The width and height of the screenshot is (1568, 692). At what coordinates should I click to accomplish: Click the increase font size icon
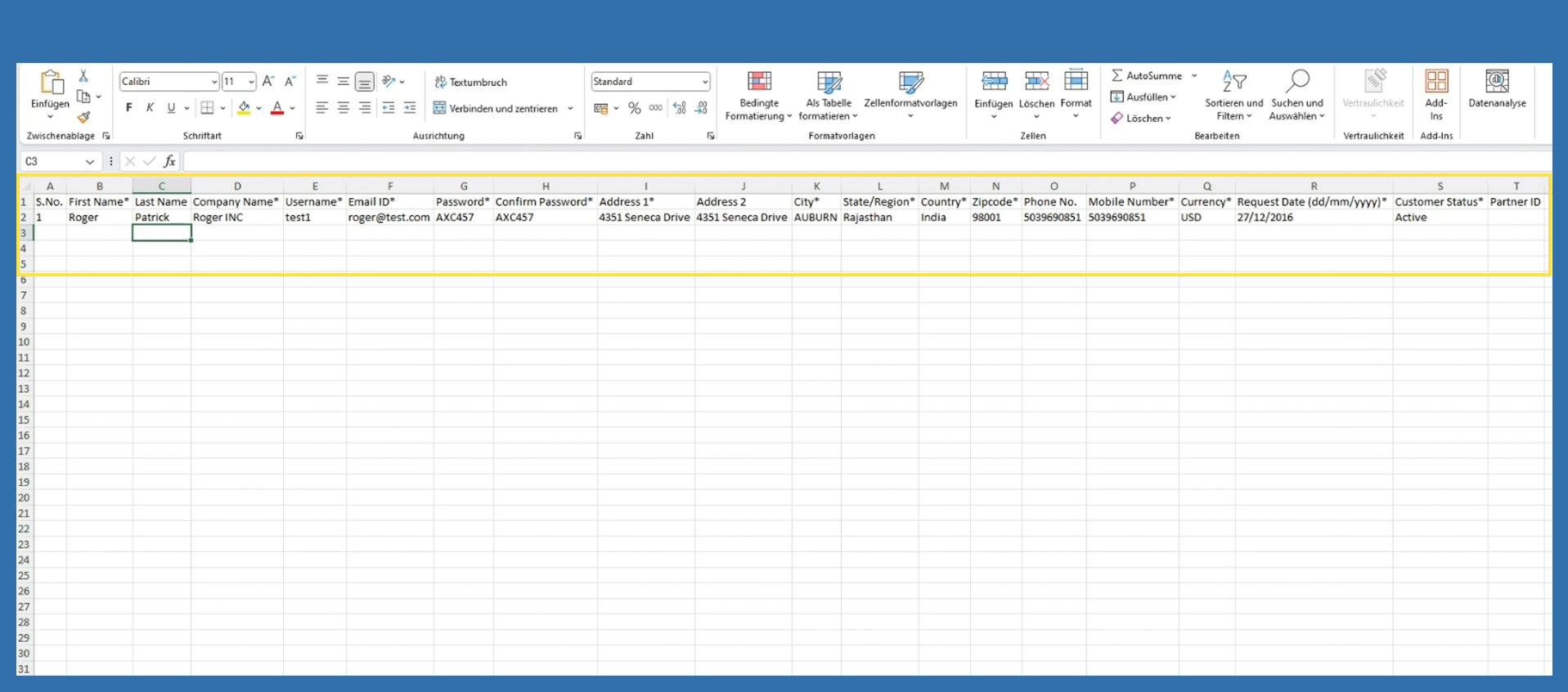(x=268, y=81)
